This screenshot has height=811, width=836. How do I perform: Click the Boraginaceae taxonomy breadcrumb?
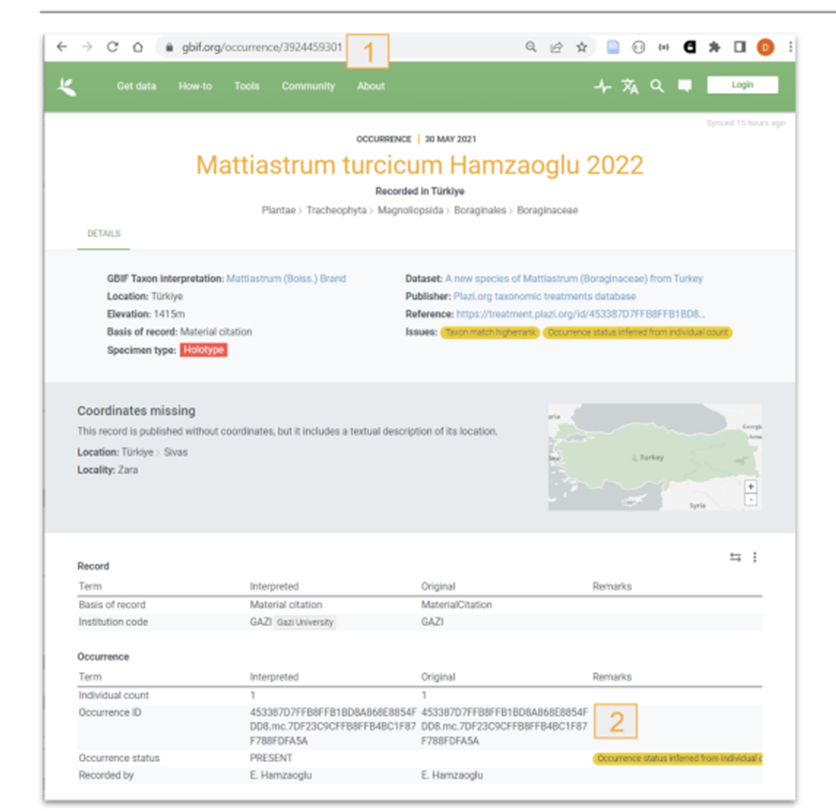pos(547,210)
